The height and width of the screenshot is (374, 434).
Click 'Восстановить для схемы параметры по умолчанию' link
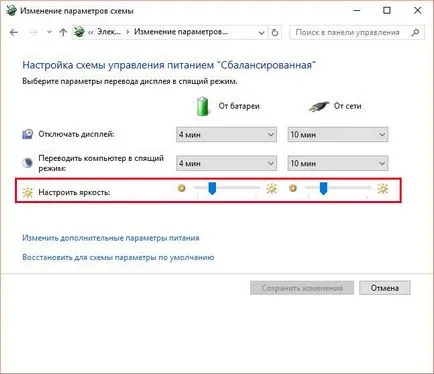(x=118, y=257)
